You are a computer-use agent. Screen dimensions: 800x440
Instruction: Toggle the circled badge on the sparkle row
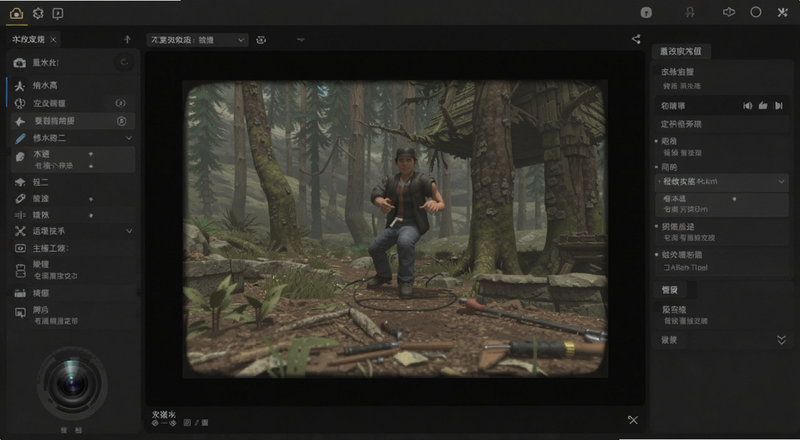coord(121,121)
